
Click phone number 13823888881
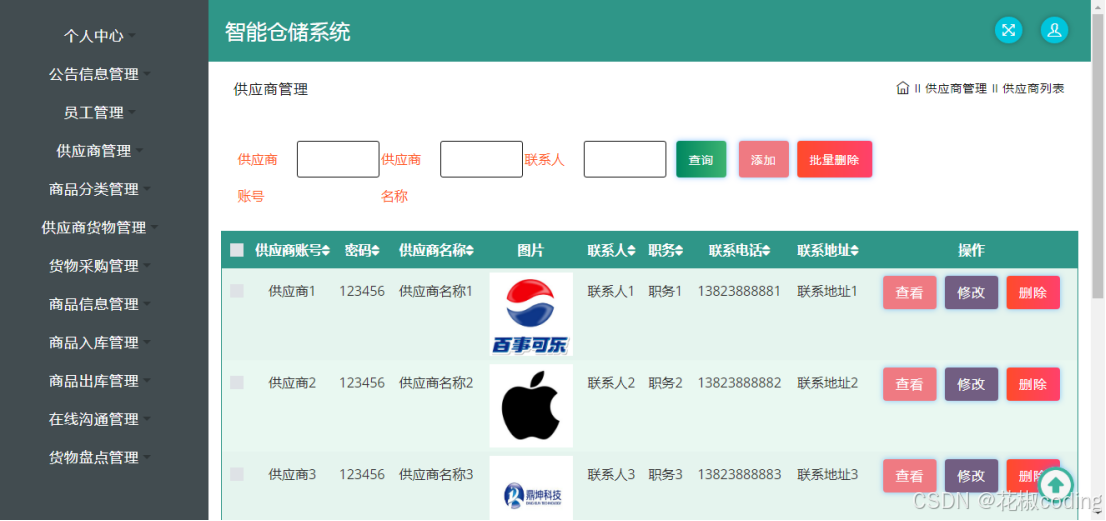[739, 291]
